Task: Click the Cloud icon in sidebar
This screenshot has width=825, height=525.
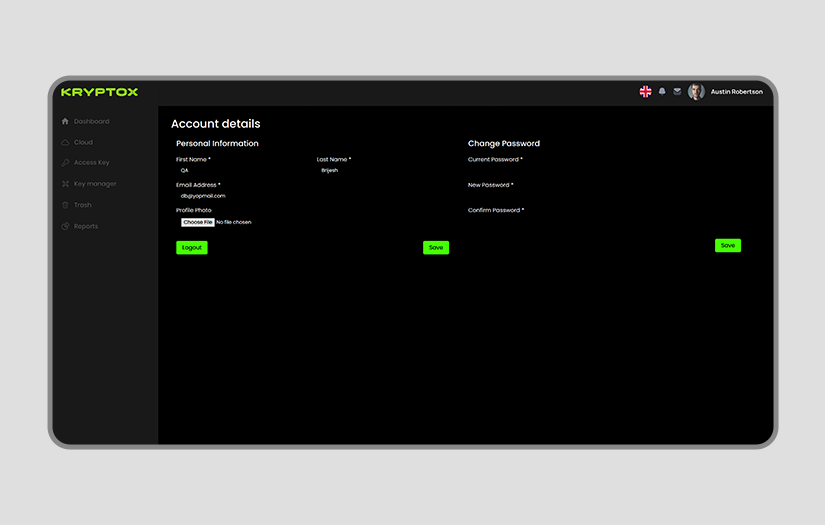Action: pos(65,142)
